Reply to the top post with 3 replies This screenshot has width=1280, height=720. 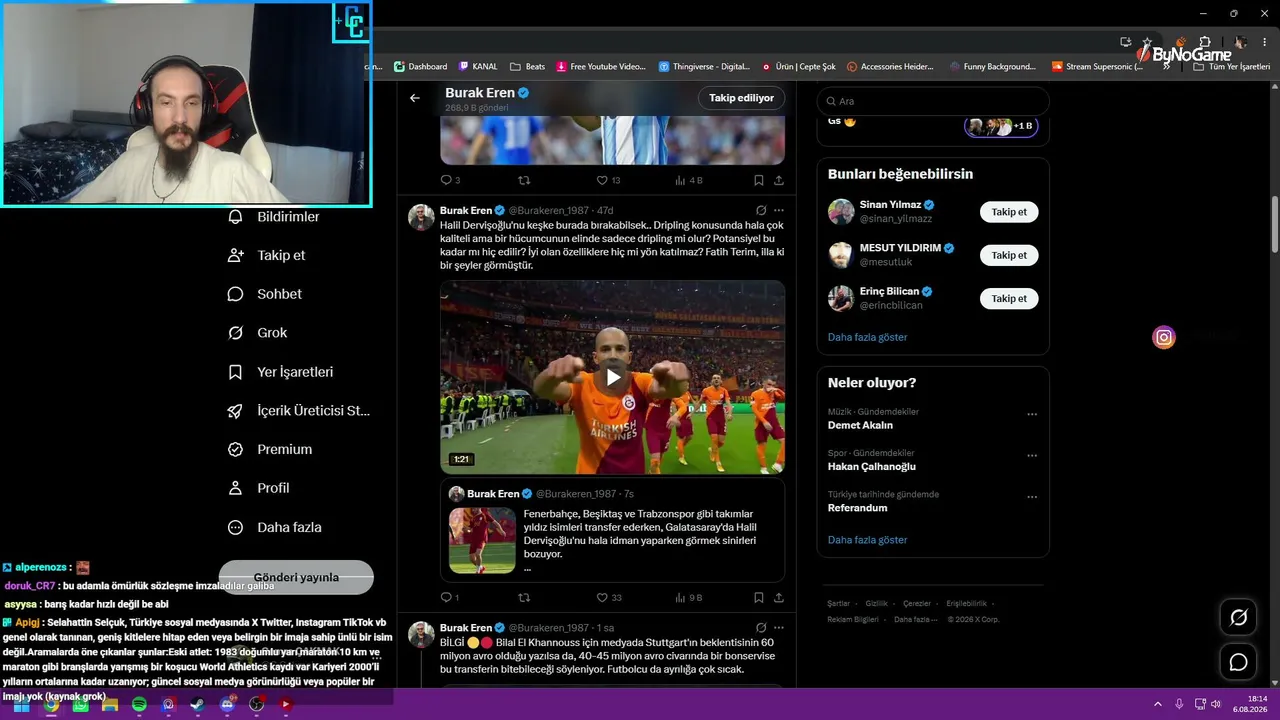click(x=447, y=180)
